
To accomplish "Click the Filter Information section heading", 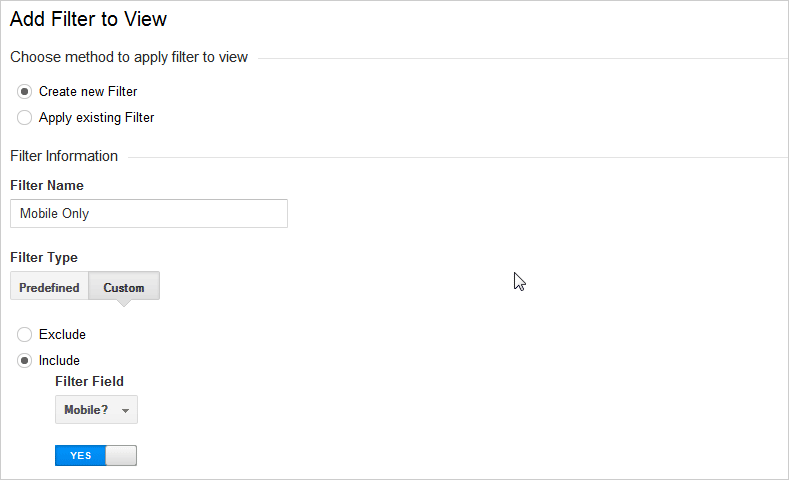I will tap(64, 156).
